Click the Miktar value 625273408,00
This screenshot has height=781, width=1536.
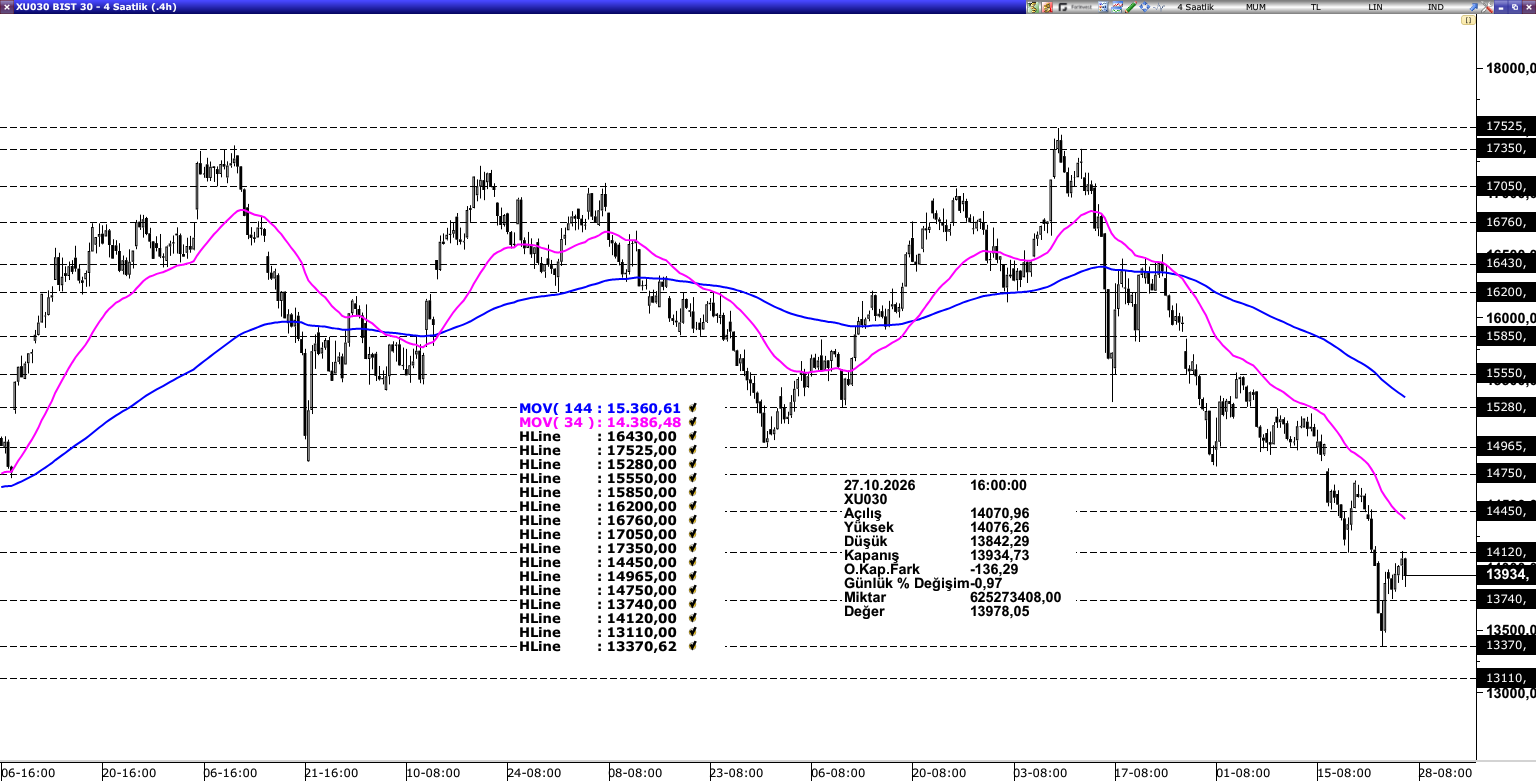1016,597
